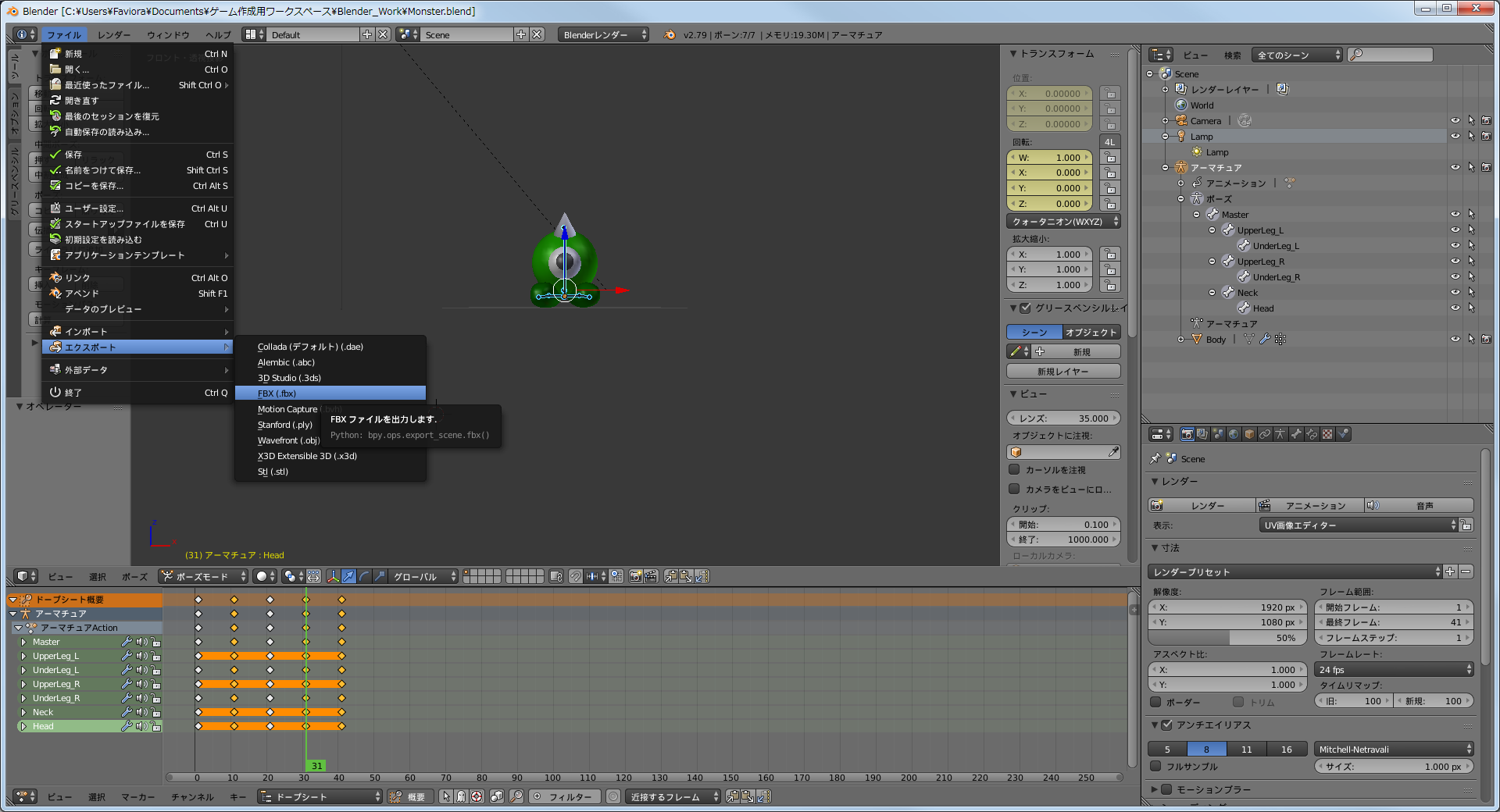
Task: Enable the カメラをビューにロ... checkbox
Action: (x=1014, y=489)
